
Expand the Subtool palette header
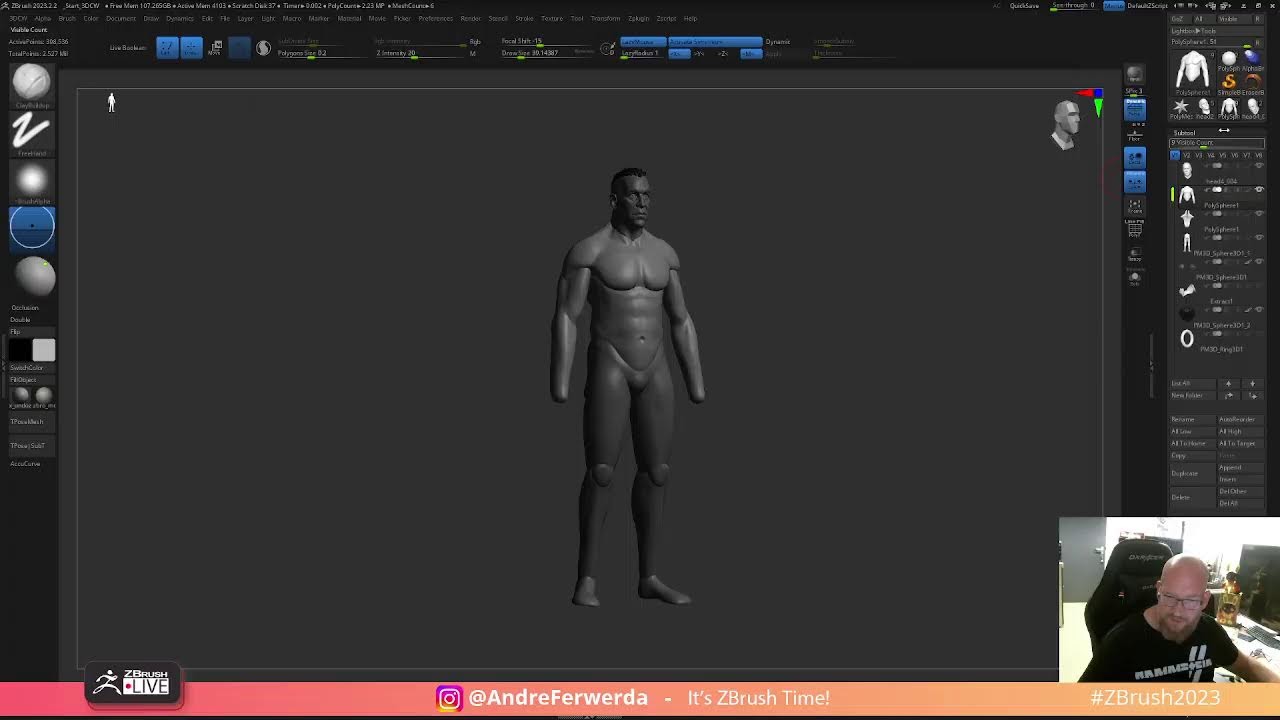pos(1185,132)
